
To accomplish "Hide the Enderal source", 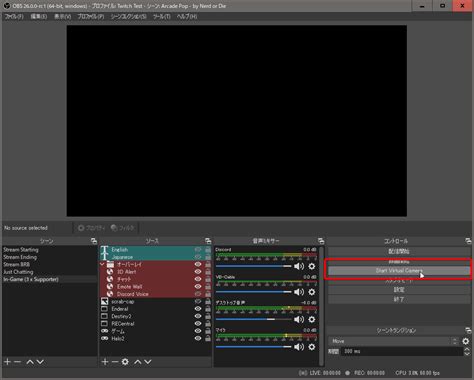I will 198,309.
